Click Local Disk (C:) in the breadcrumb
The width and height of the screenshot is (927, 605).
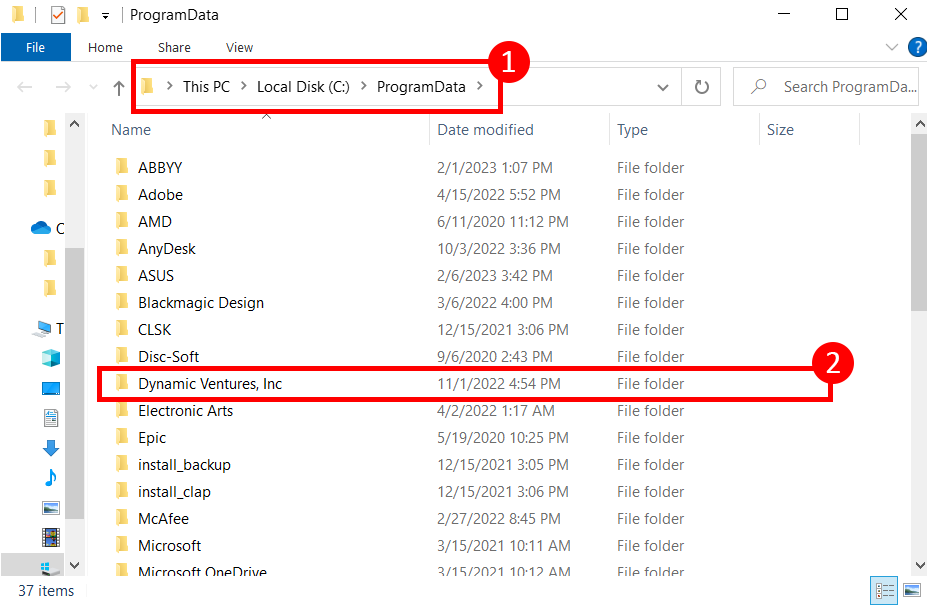303,87
